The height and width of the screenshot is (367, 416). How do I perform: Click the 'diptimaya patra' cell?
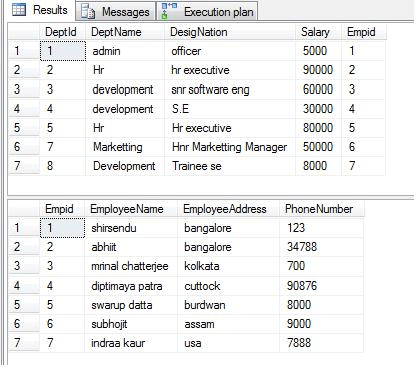tap(131, 286)
